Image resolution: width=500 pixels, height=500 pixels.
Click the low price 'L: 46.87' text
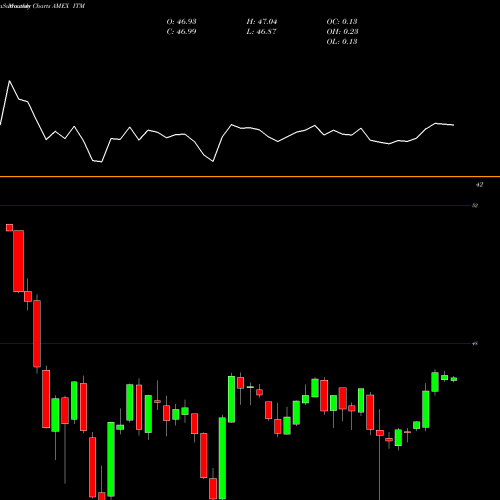click(262, 32)
